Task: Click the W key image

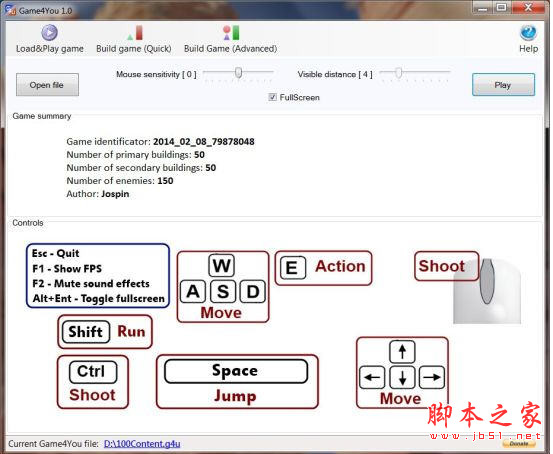Action: [x=221, y=266]
